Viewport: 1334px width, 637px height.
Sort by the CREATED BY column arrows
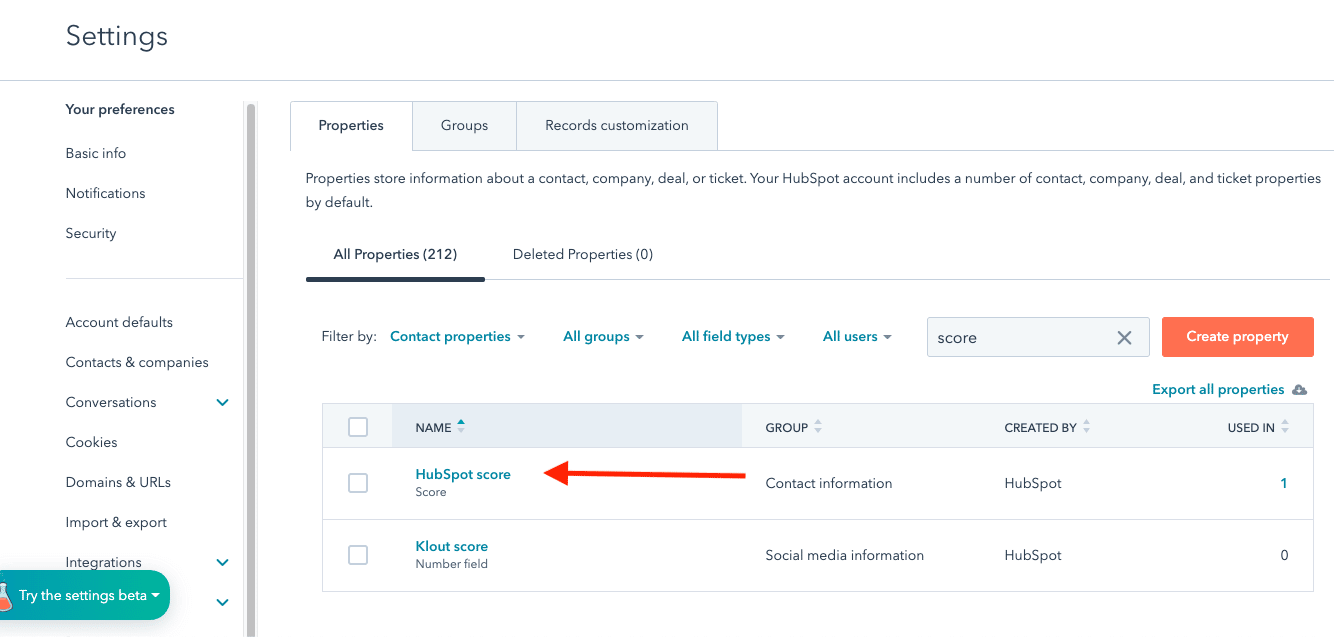(x=1084, y=427)
